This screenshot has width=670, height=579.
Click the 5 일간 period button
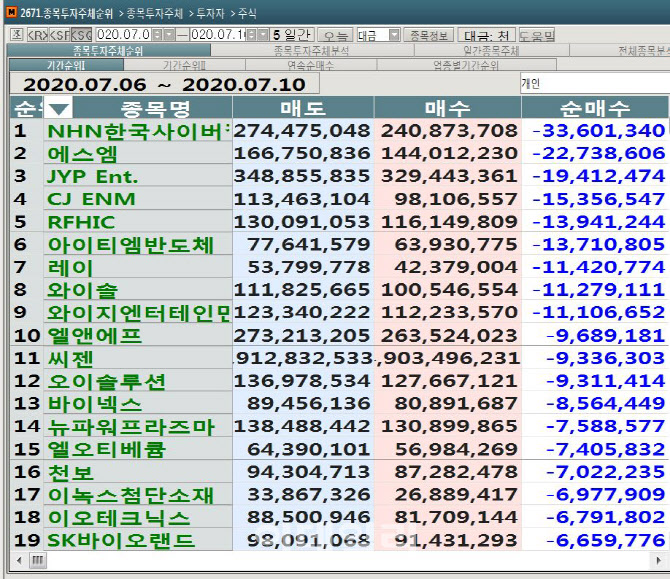(x=292, y=35)
